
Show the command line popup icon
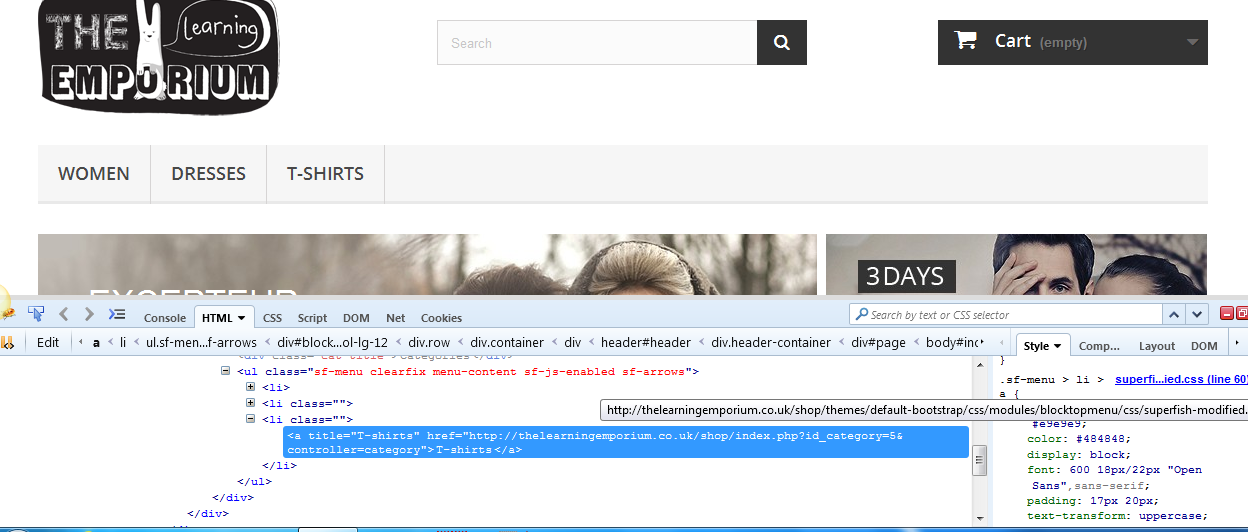pyautogui.click(x=116, y=314)
